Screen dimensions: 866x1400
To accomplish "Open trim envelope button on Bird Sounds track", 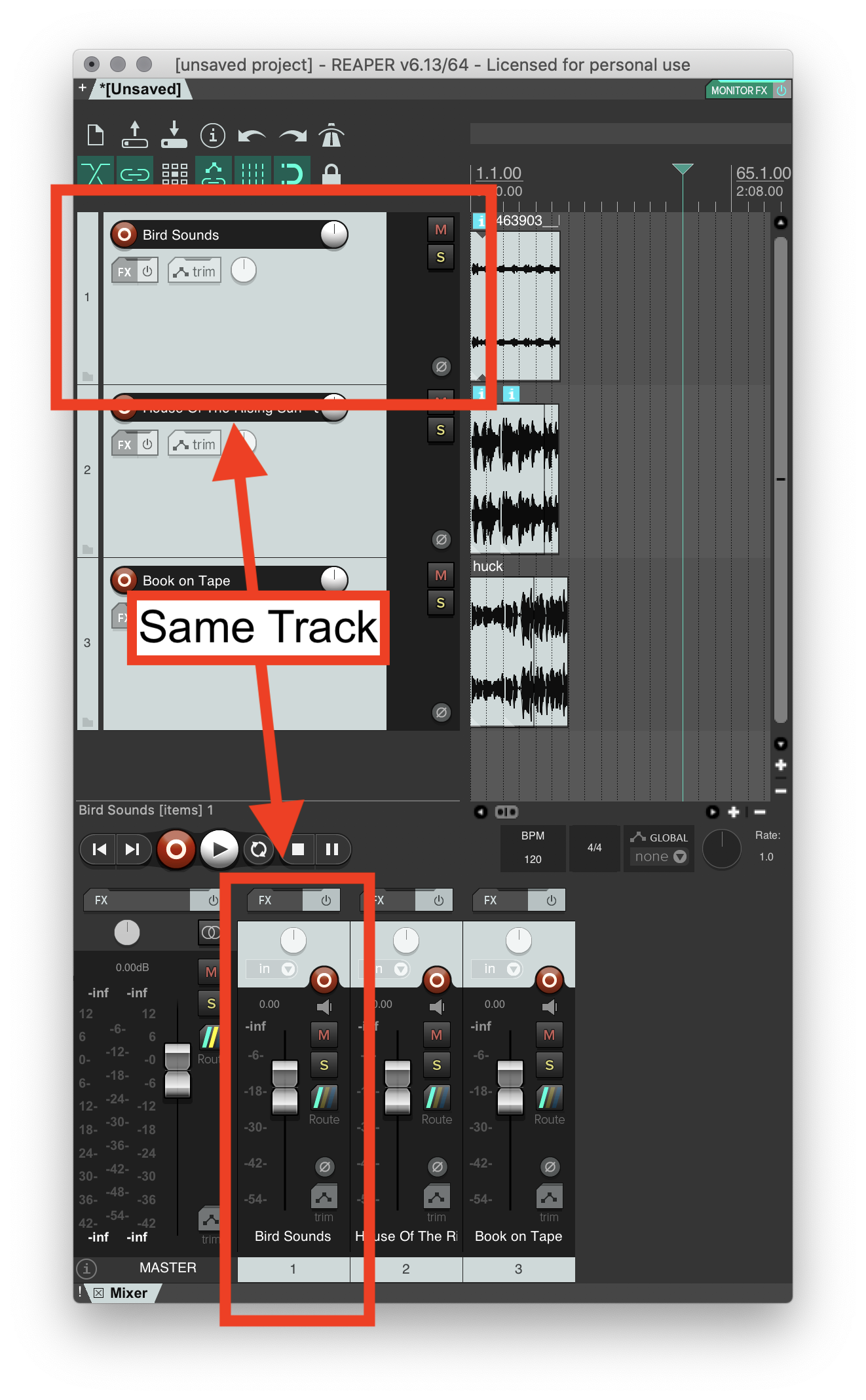I will [x=195, y=271].
